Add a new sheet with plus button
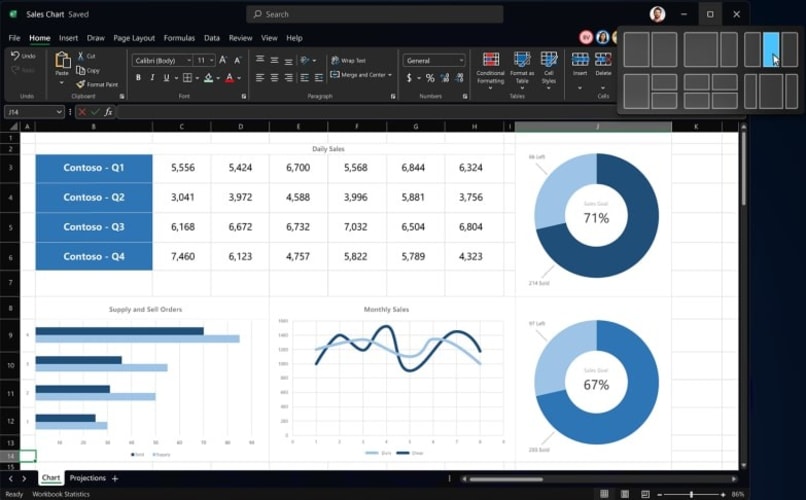The image size is (806, 500). click(x=115, y=478)
